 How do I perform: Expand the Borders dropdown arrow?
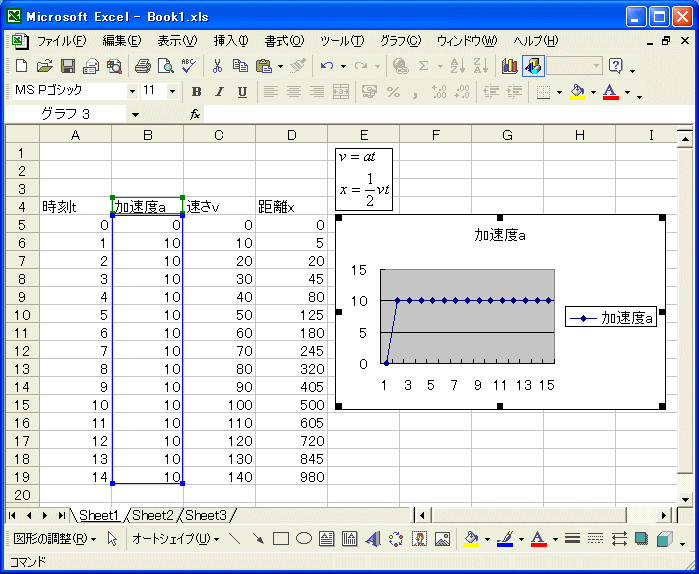(559, 92)
